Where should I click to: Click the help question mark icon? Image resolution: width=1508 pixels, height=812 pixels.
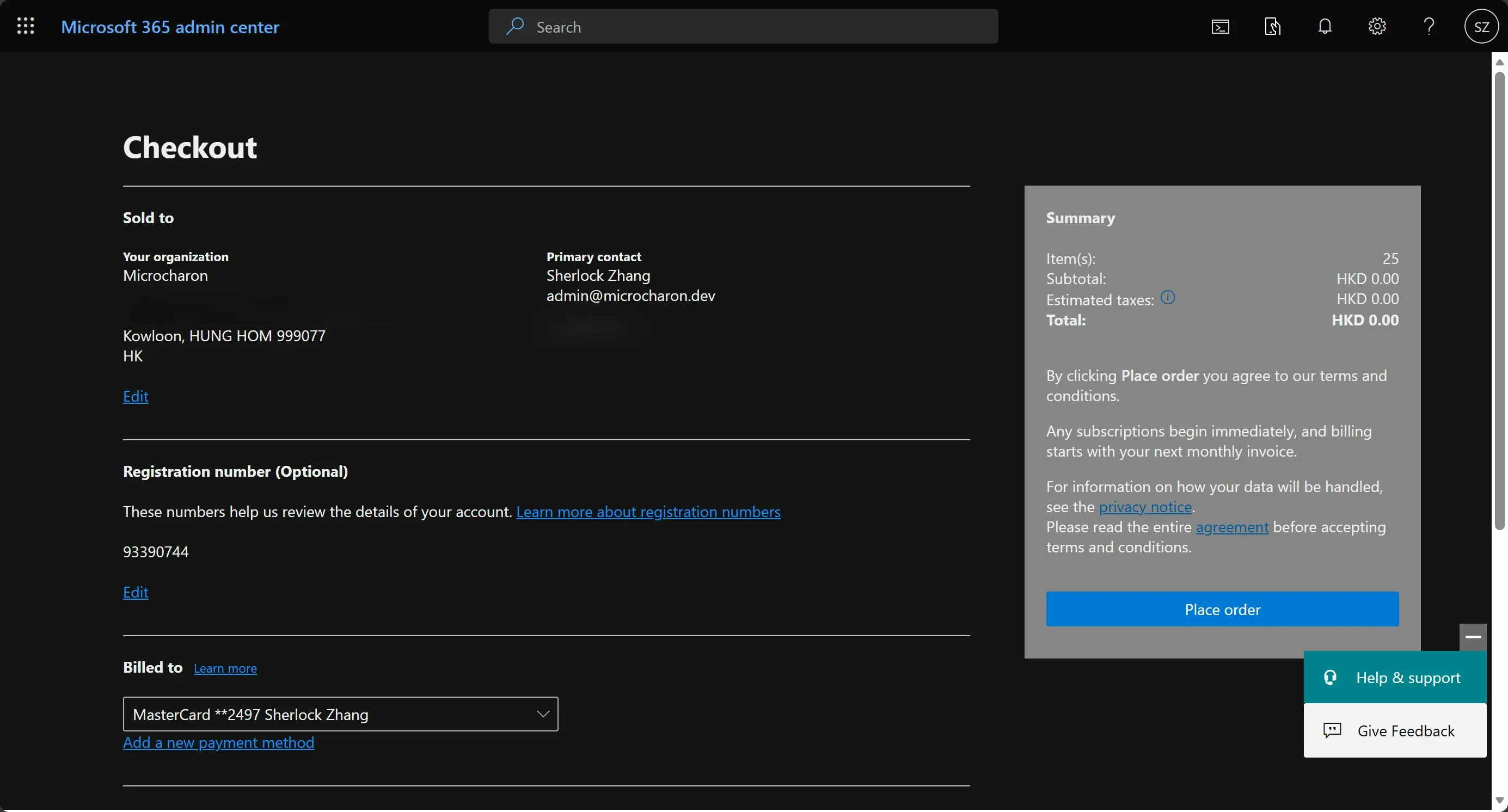(1429, 27)
